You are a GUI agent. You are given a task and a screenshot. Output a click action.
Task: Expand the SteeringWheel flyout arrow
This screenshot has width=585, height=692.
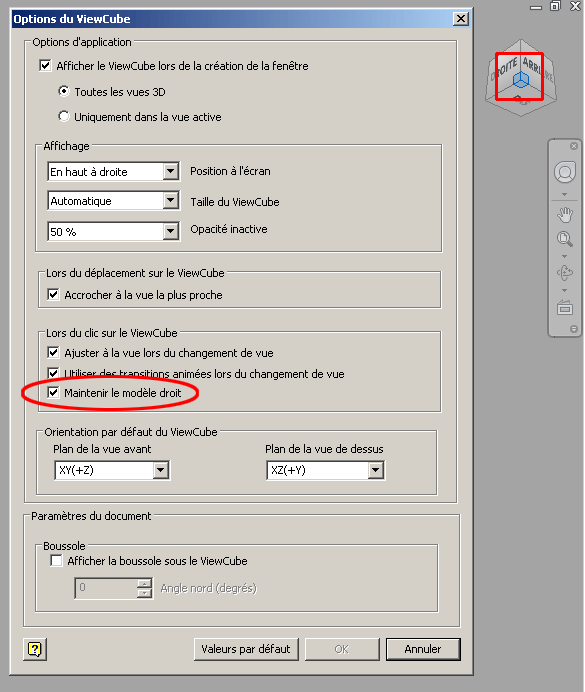pyautogui.click(x=565, y=195)
